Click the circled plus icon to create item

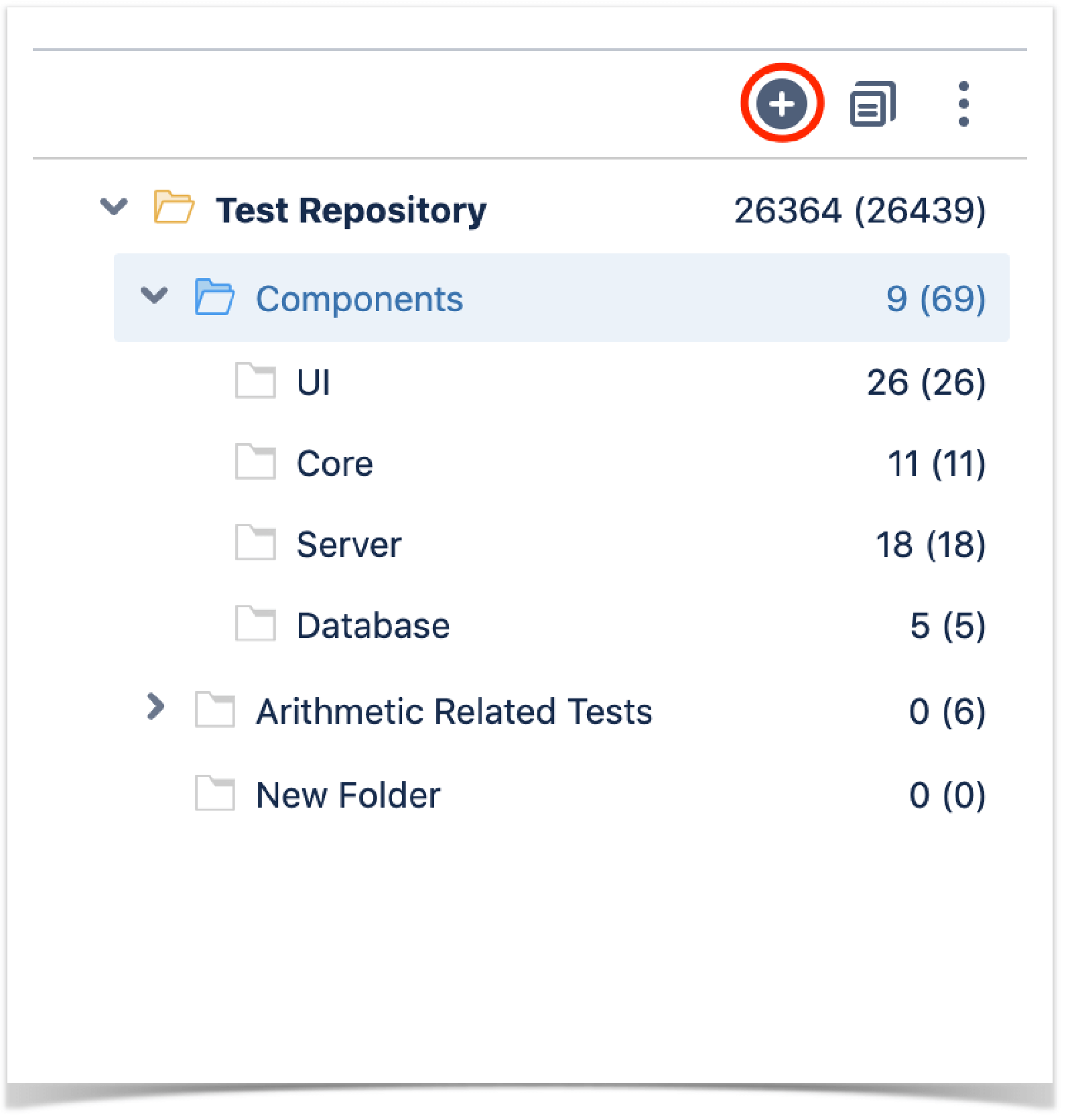(783, 104)
